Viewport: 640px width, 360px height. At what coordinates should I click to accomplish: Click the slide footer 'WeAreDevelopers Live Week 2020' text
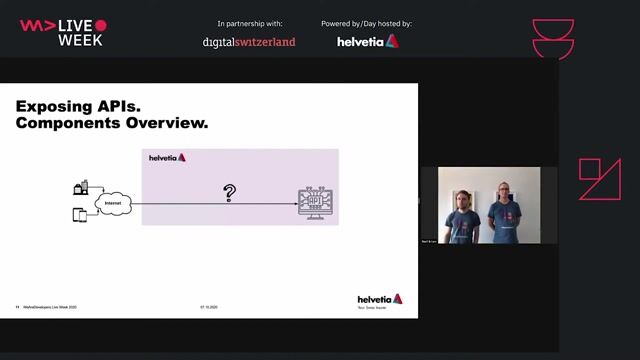point(50,307)
